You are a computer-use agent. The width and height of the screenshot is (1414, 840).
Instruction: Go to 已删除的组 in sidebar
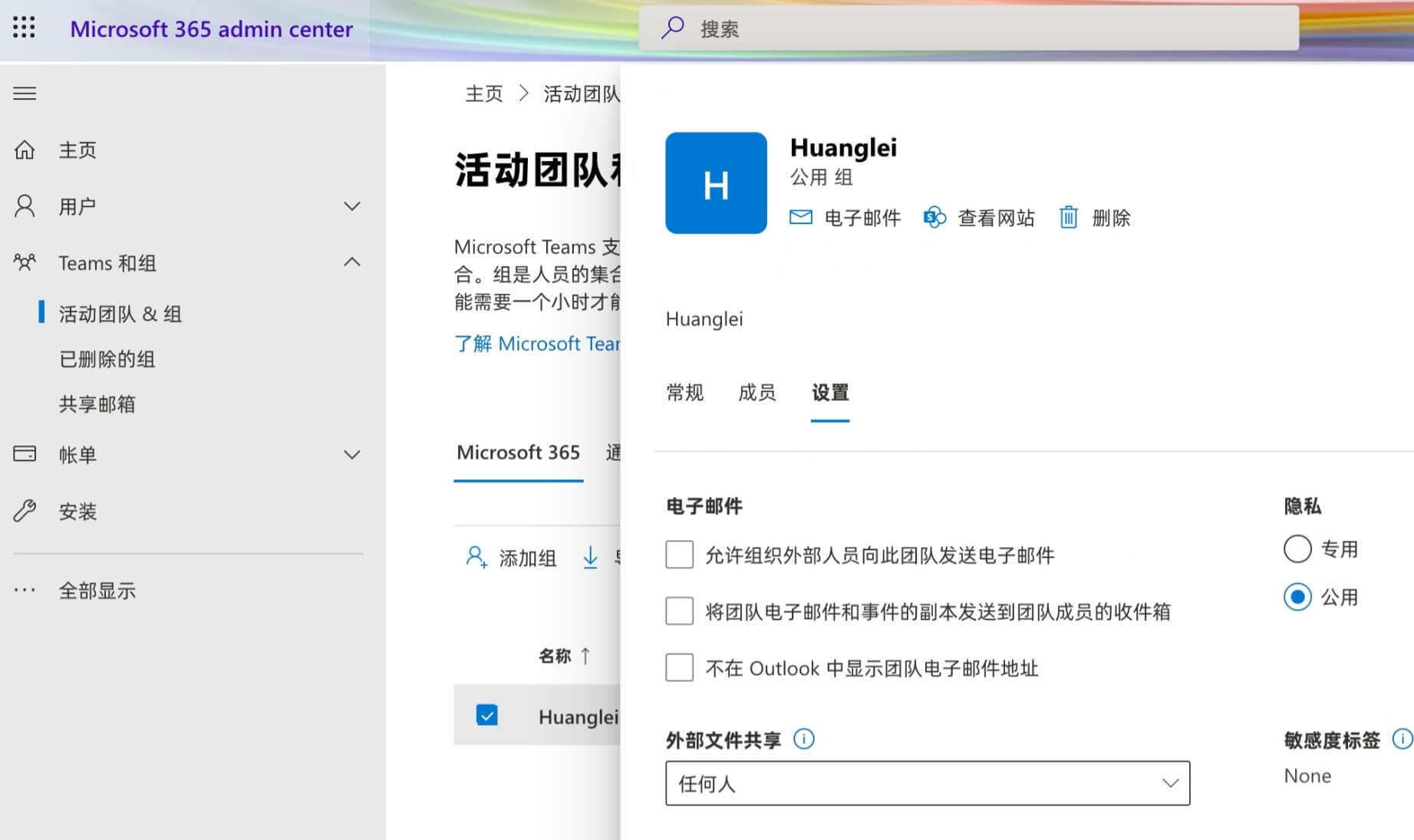tap(107, 359)
